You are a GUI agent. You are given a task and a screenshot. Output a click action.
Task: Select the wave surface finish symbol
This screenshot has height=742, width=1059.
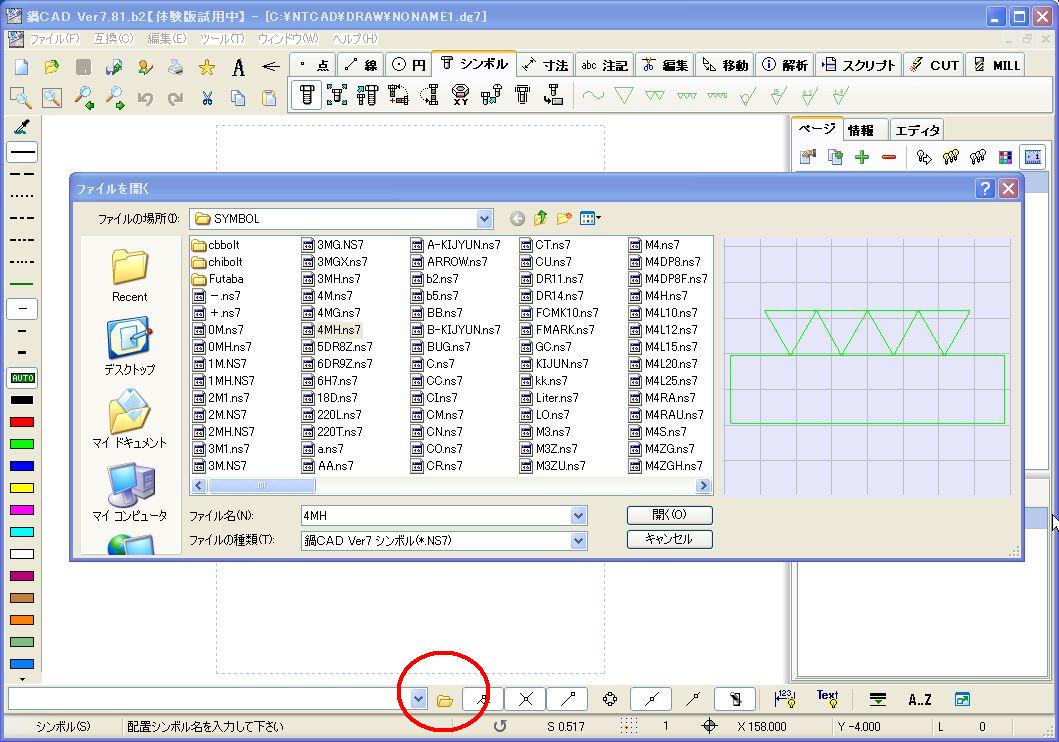593,95
